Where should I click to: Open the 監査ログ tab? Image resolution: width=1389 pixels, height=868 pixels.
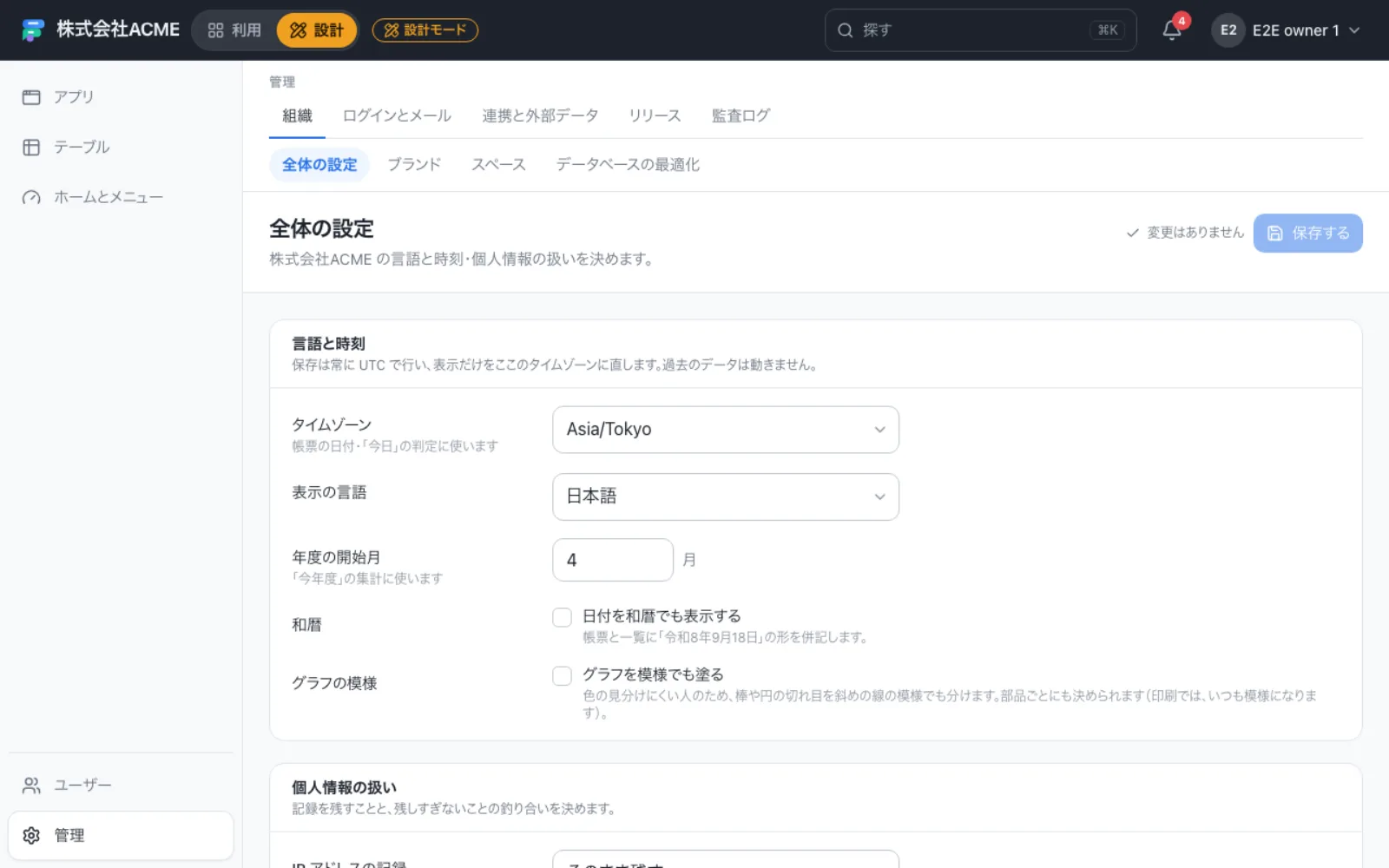click(741, 115)
